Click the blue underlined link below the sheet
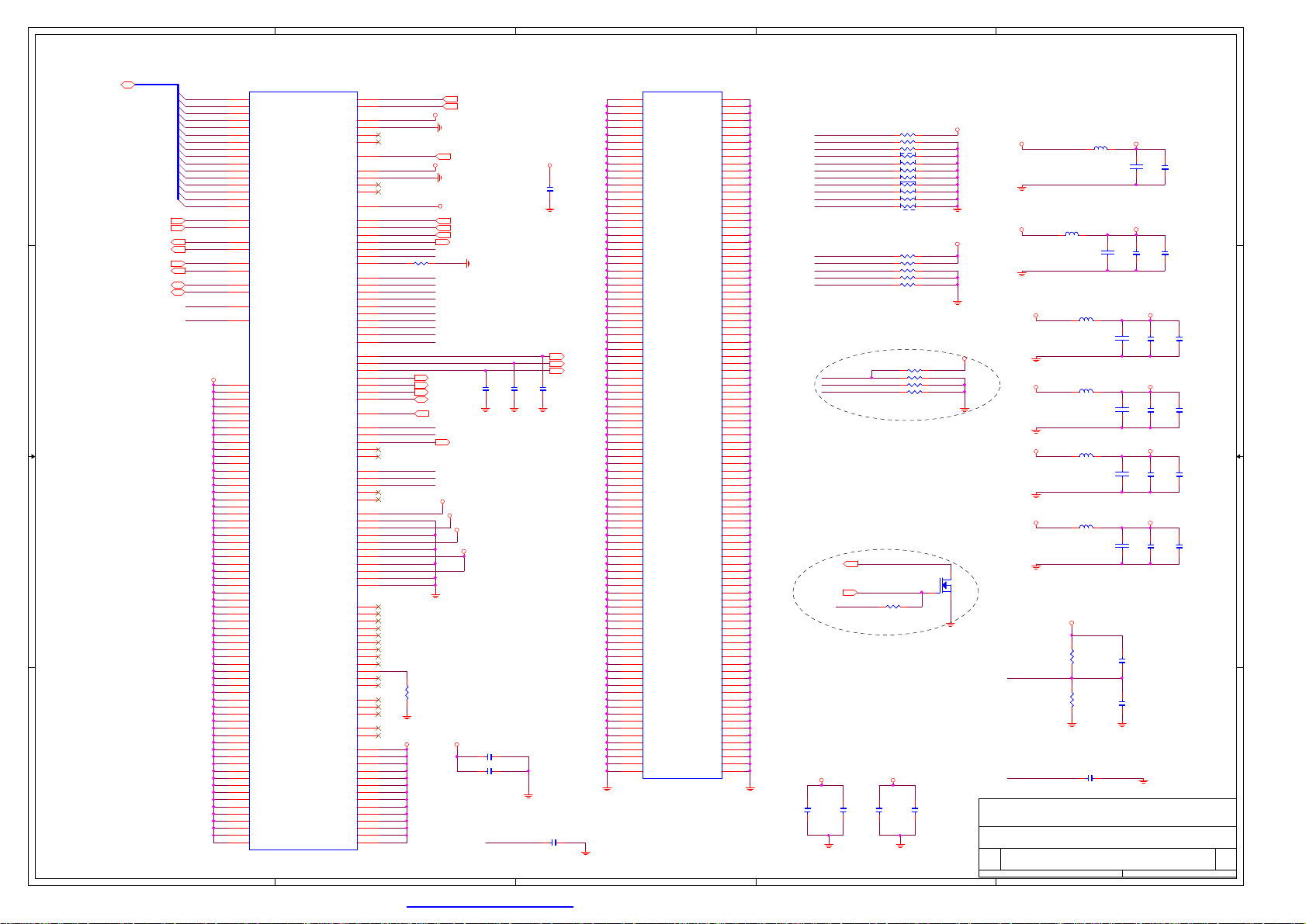 (x=490, y=906)
